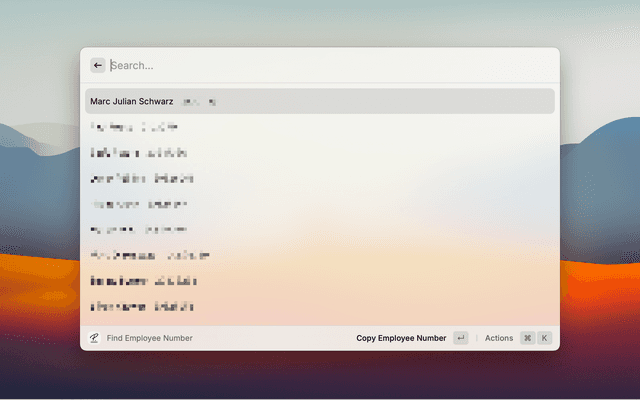Select the second employee in the list

[134, 127]
